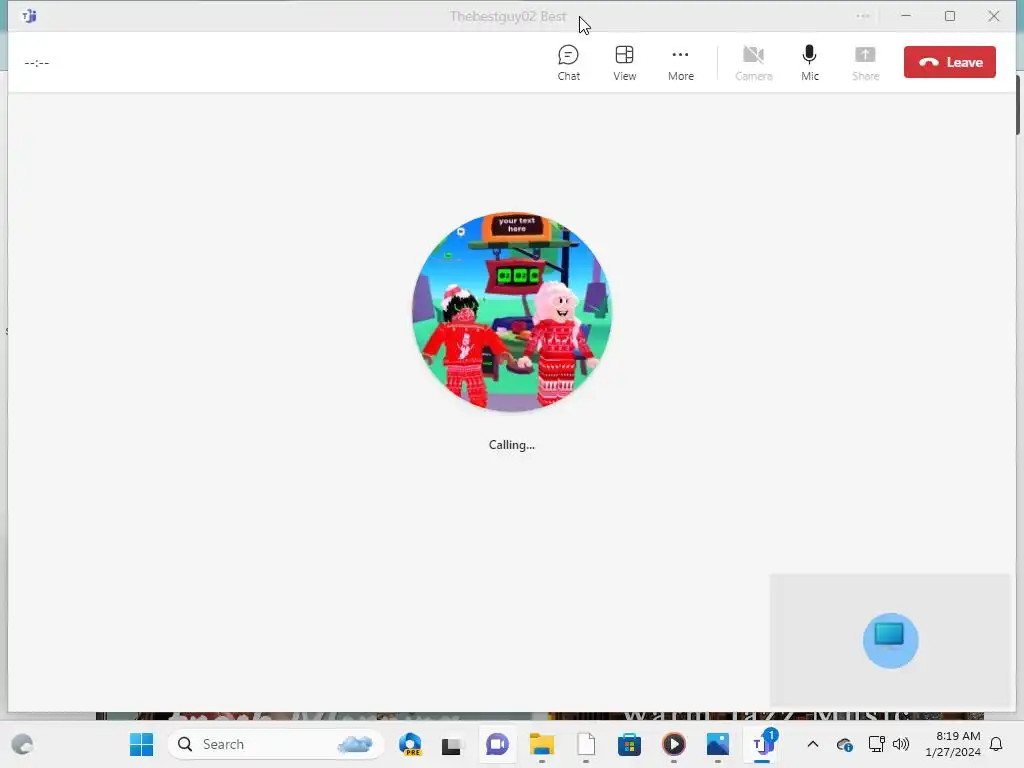Close the Teams call window
The image size is (1024, 768).
coord(993,16)
